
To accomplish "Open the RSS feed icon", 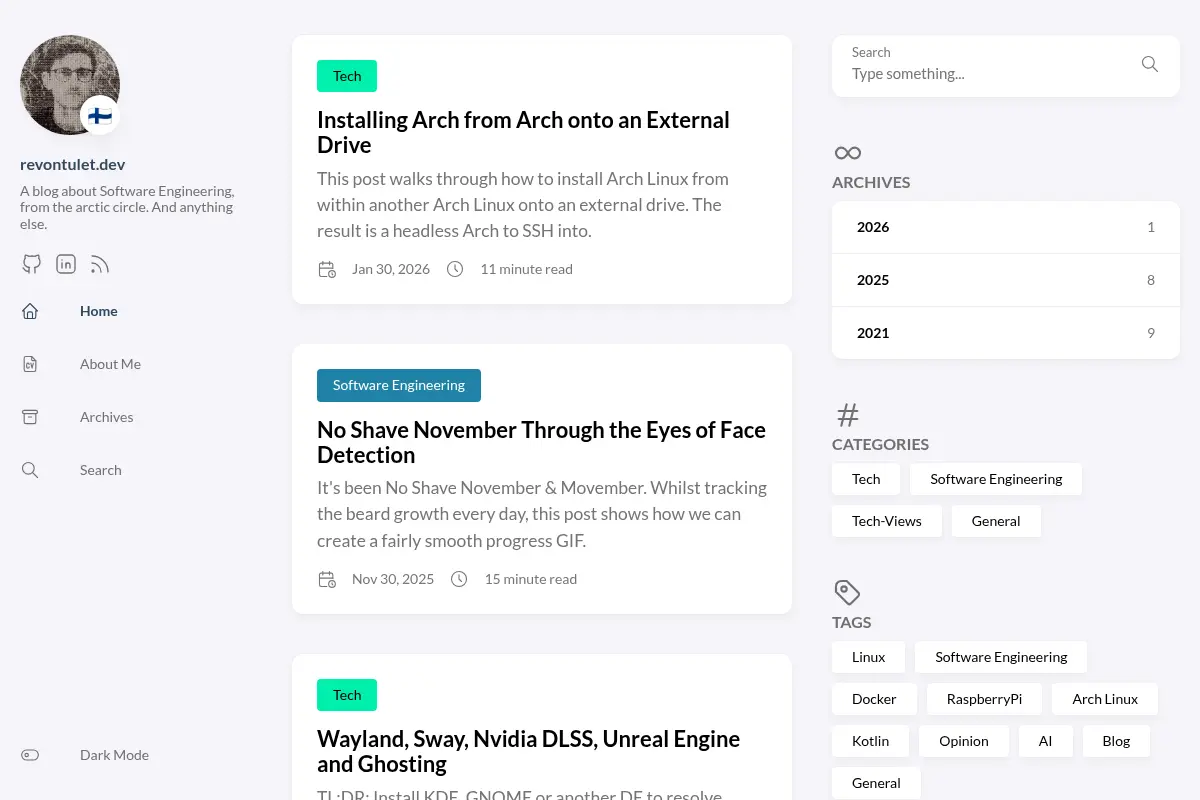I will coord(99,264).
